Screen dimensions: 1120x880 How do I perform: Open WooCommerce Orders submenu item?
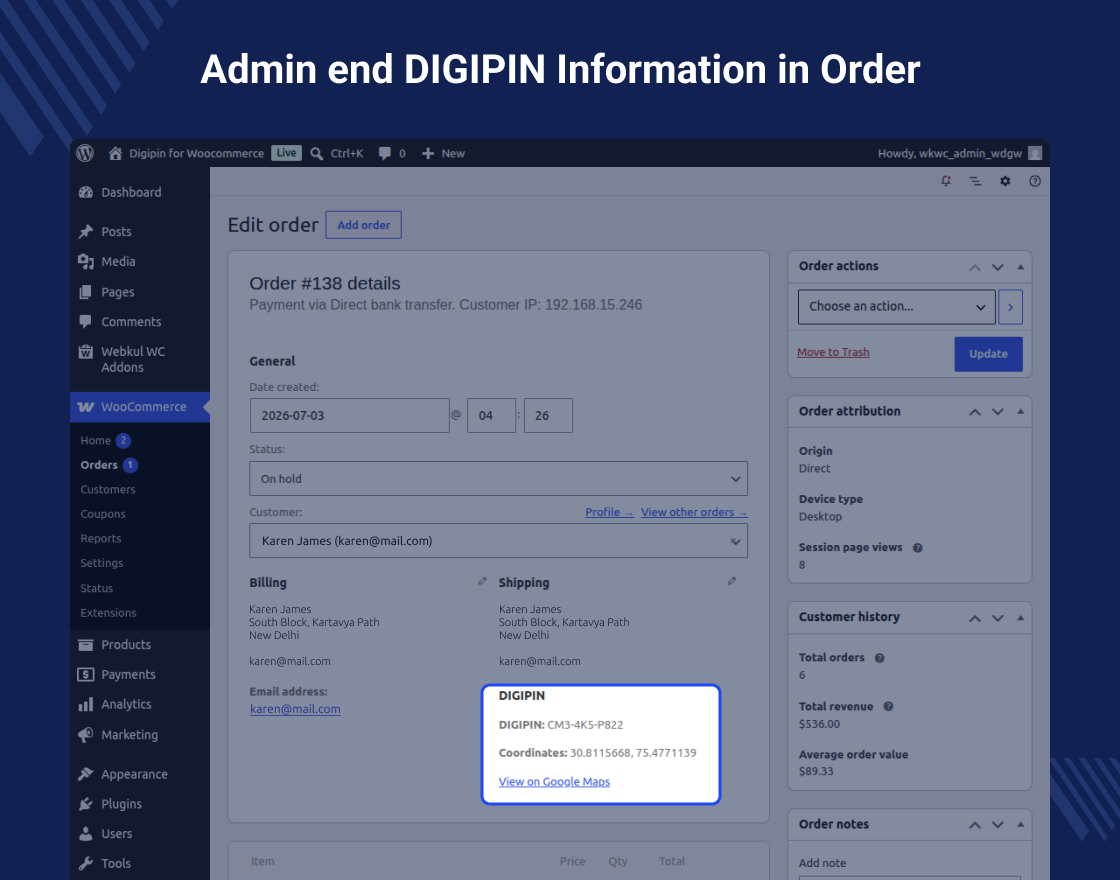pyautogui.click(x=99, y=465)
